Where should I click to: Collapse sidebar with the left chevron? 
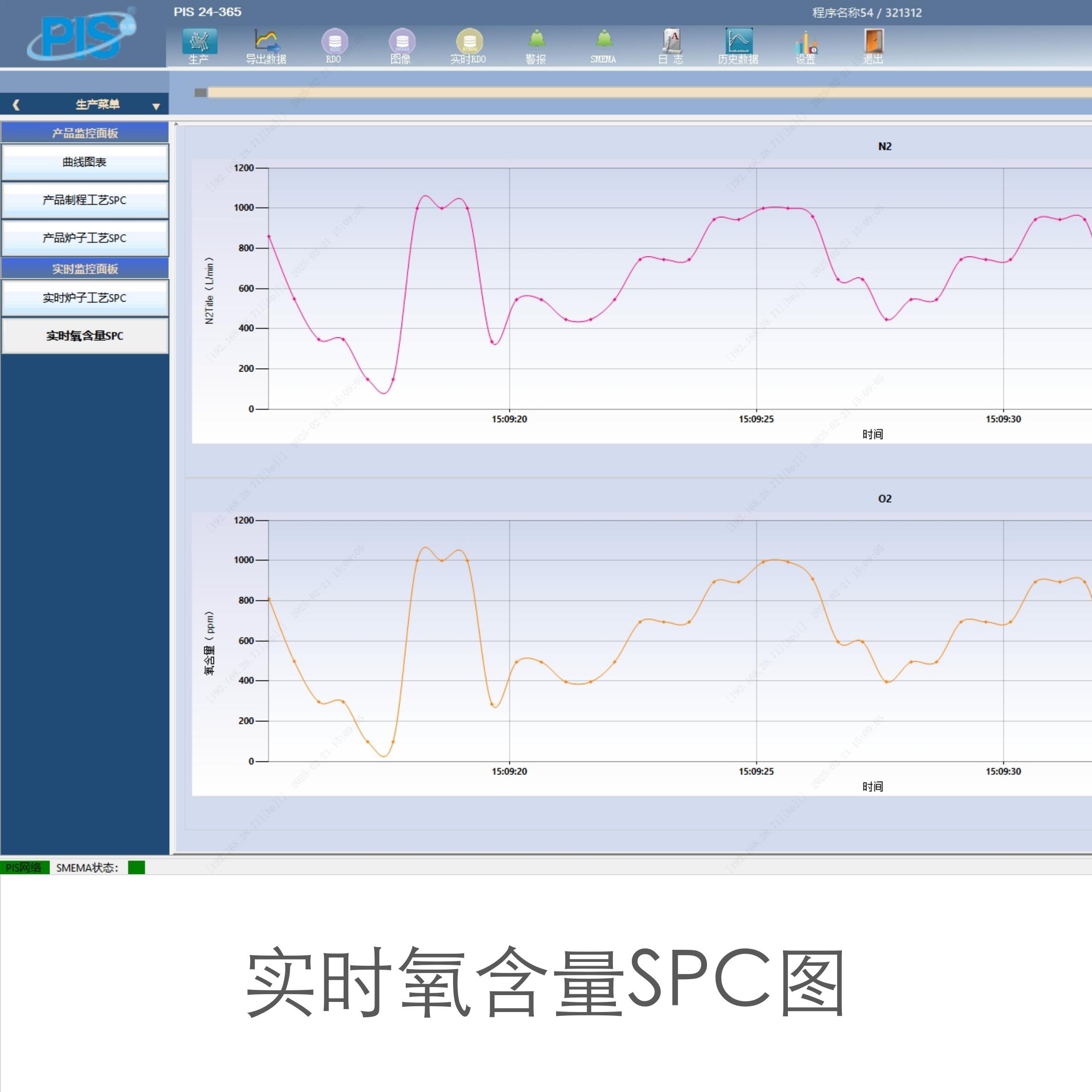pyautogui.click(x=16, y=105)
